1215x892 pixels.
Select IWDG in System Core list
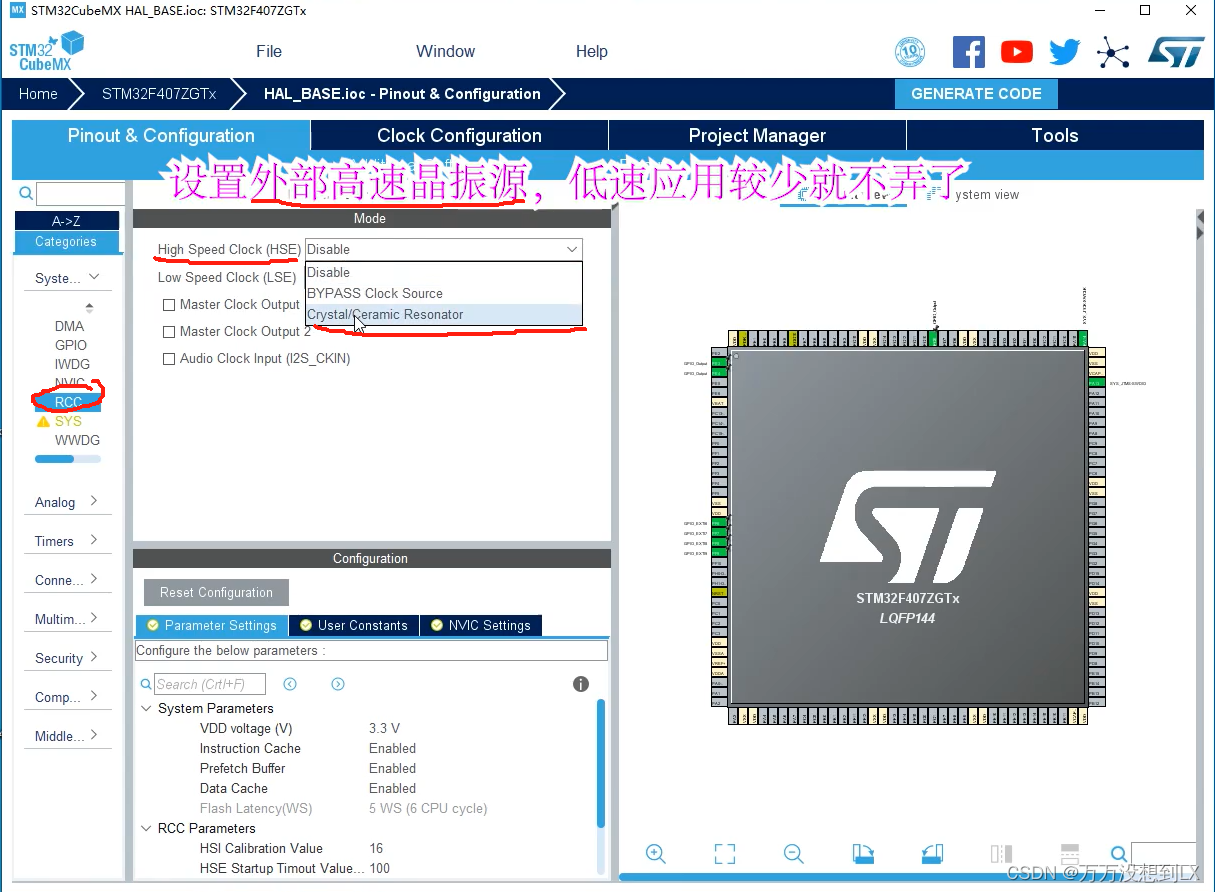[72, 364]
